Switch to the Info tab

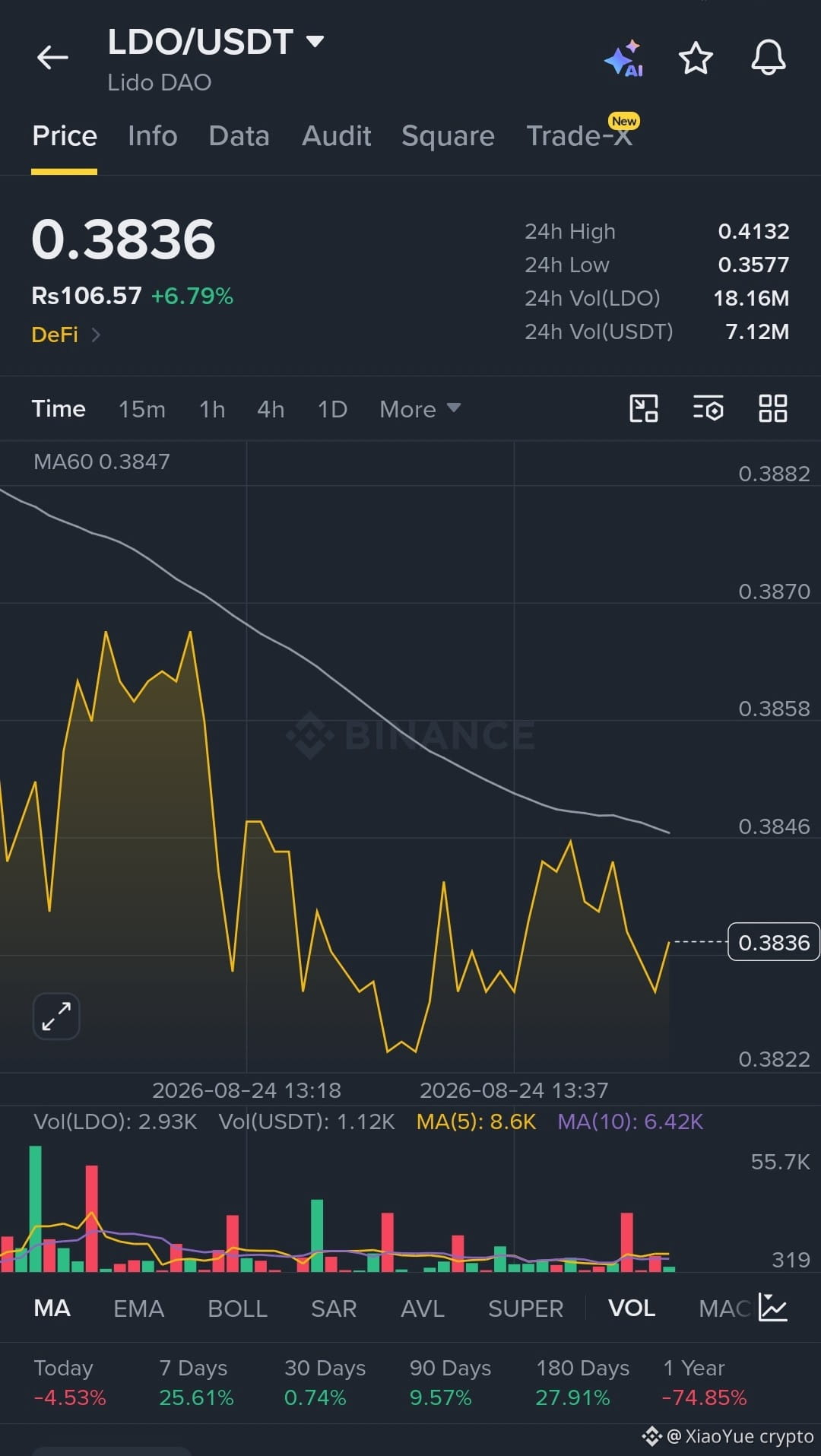point(153,136)
